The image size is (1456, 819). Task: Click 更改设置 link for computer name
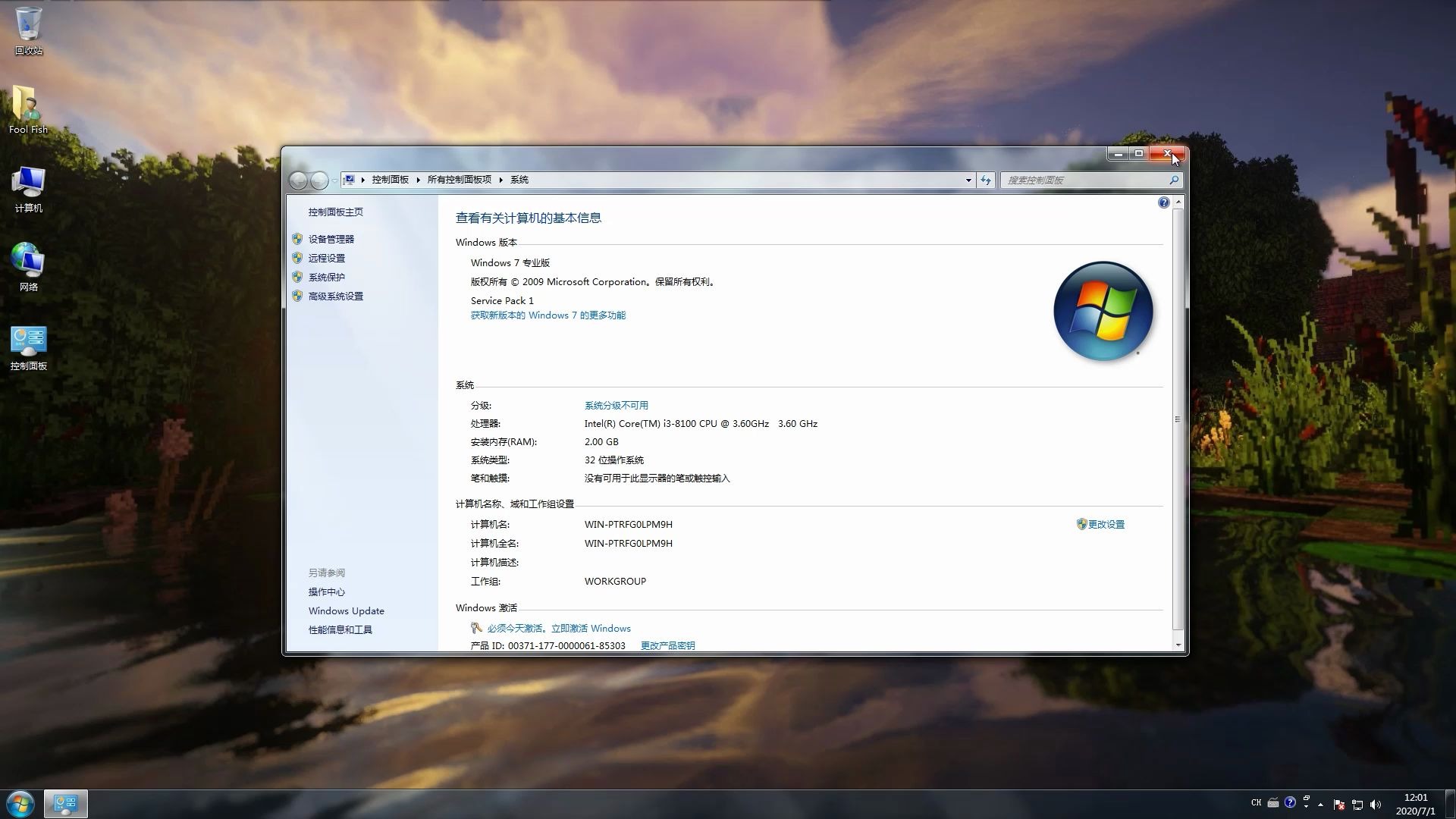(1106, 524)
